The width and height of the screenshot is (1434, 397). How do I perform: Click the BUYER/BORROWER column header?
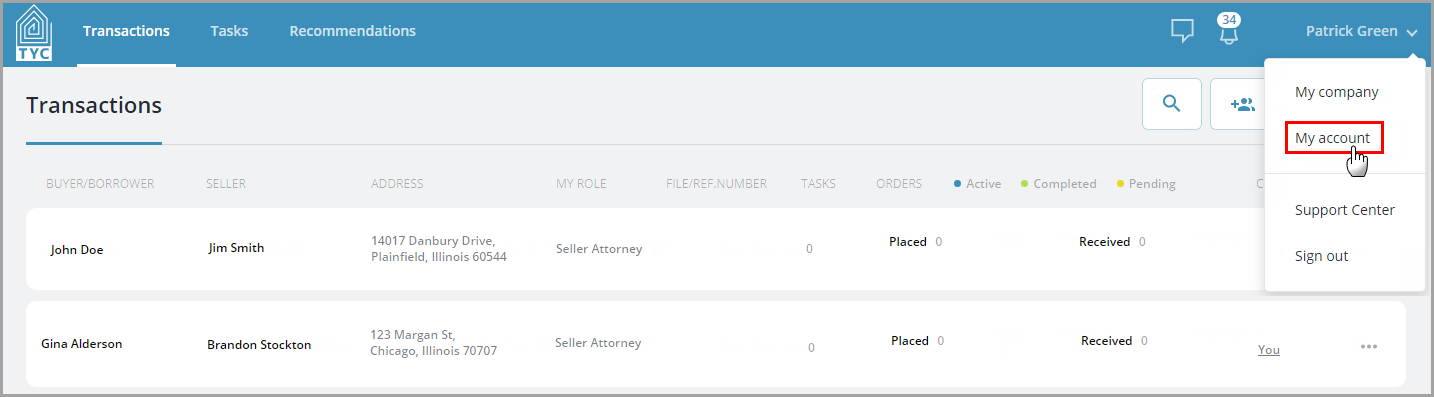(x=100, y=184)
